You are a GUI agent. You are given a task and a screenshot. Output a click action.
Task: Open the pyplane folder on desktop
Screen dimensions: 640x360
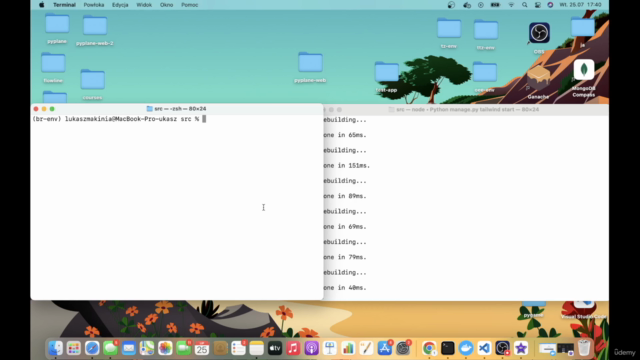coord(57,28)
